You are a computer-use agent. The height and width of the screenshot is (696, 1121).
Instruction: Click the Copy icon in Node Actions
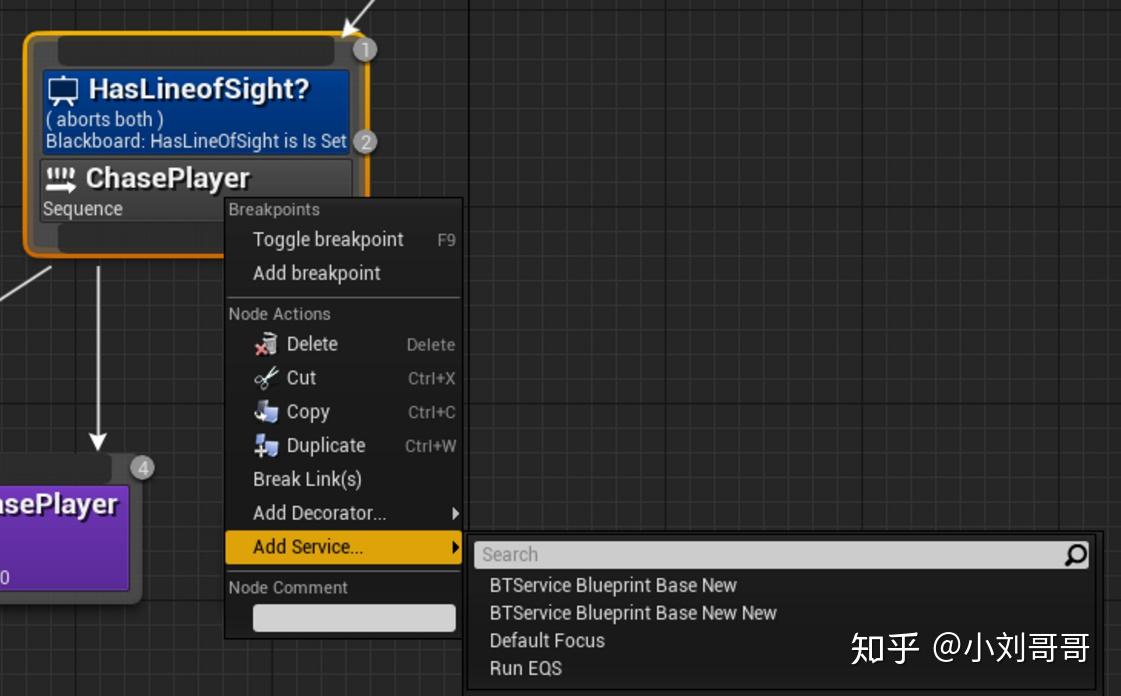(266, 412)
